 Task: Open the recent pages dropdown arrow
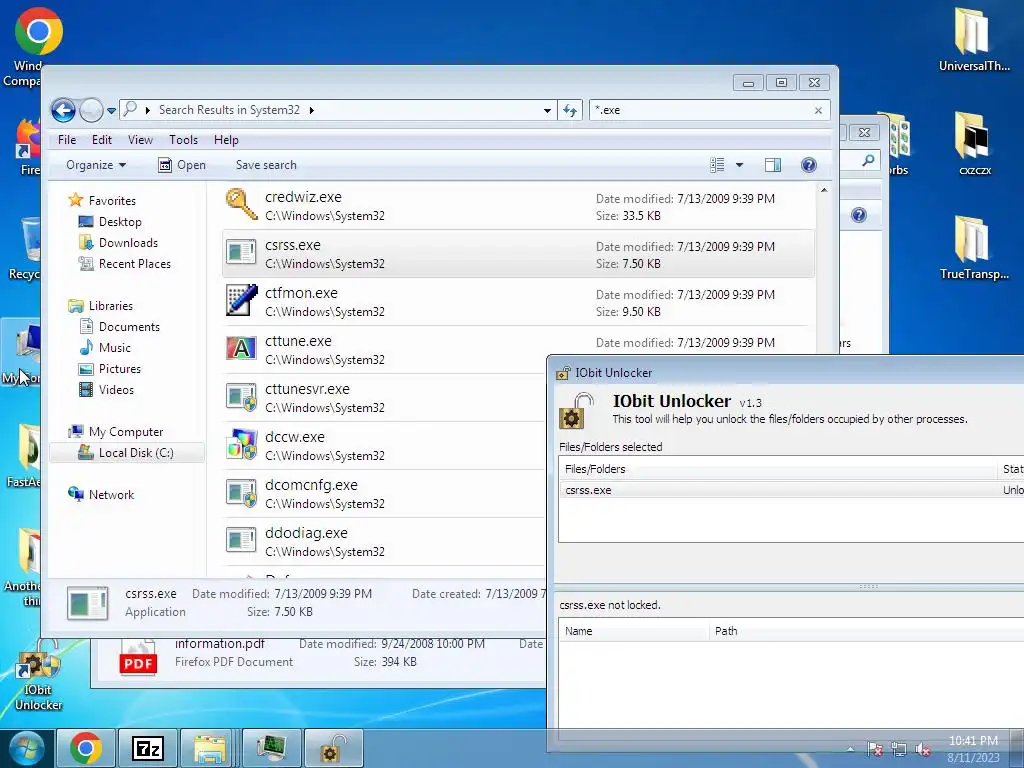point(112,111)
